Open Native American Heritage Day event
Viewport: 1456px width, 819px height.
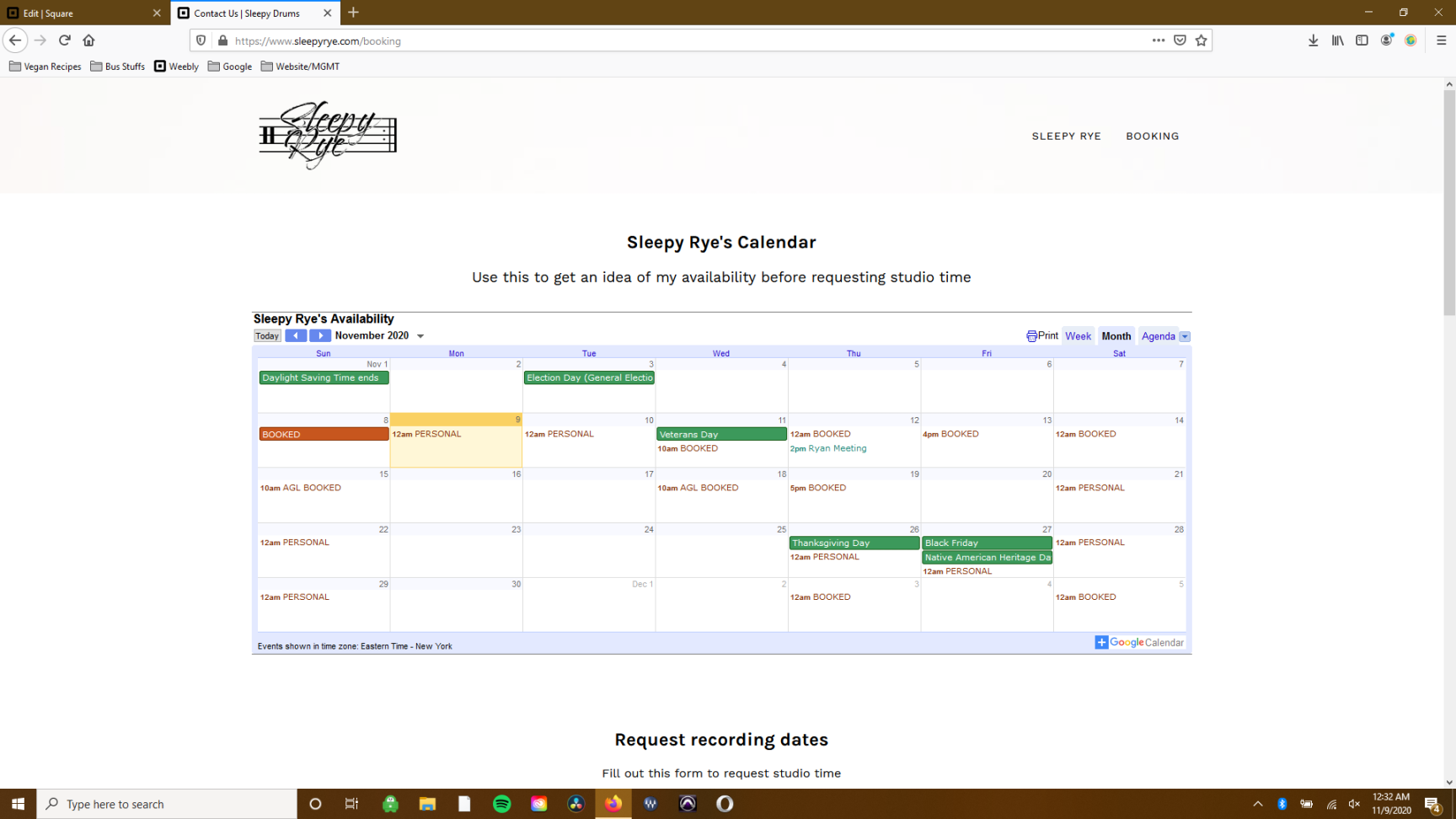(987, 557)
